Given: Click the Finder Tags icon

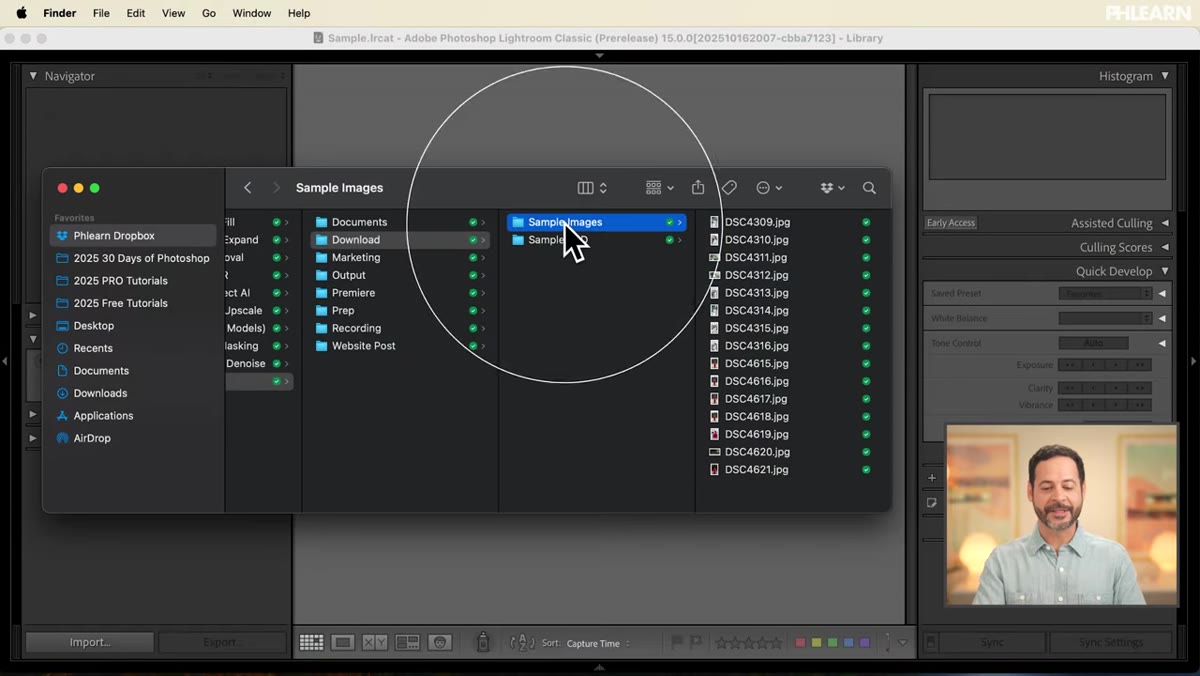Looking at the screenshot, I should (730, 188).
